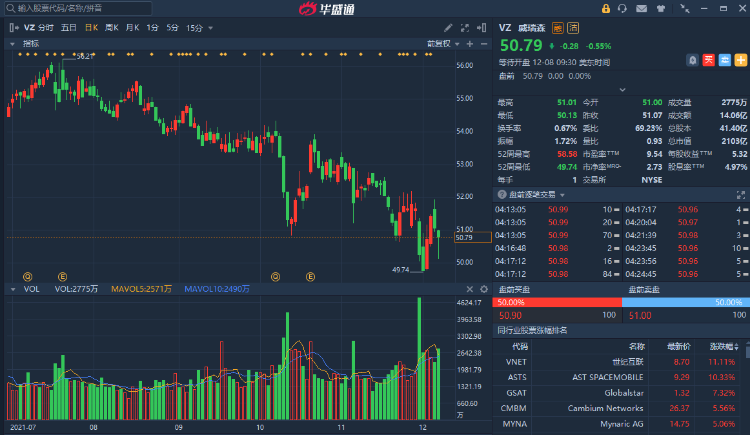Click the search magnifier icon
The width and height of the screenshot is (750, 435).
pyautogui.click(x=10, y=8)
